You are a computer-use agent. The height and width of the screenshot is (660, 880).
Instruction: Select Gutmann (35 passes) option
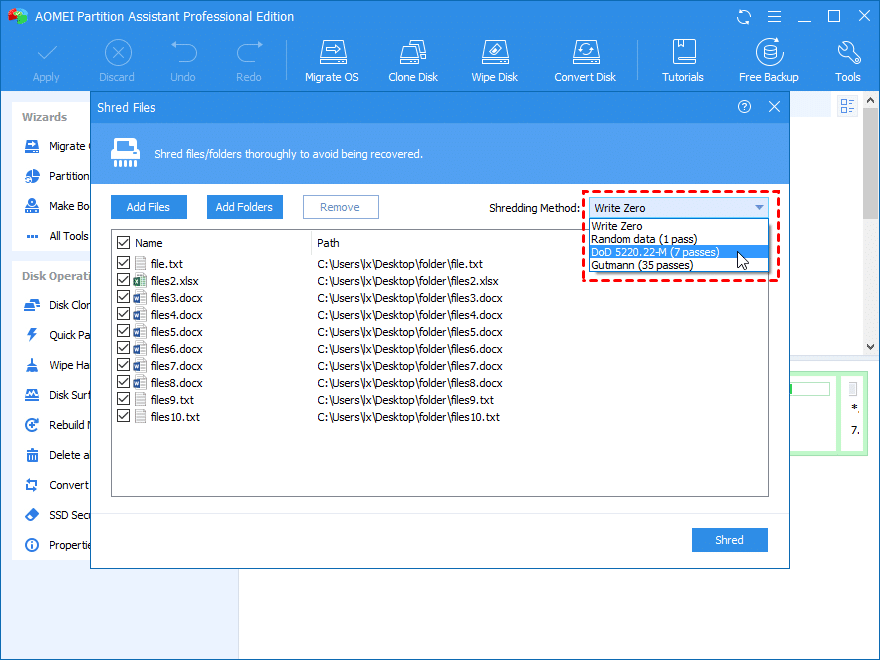(x=679, y=265)
